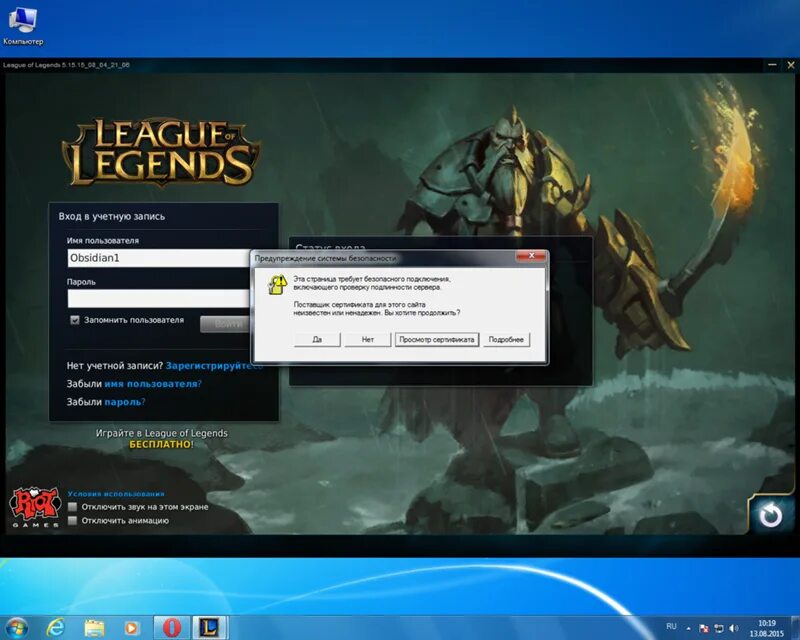The image size is (800, 640).
Task: Open the Computer desktop icon
Action: point(23,26)
